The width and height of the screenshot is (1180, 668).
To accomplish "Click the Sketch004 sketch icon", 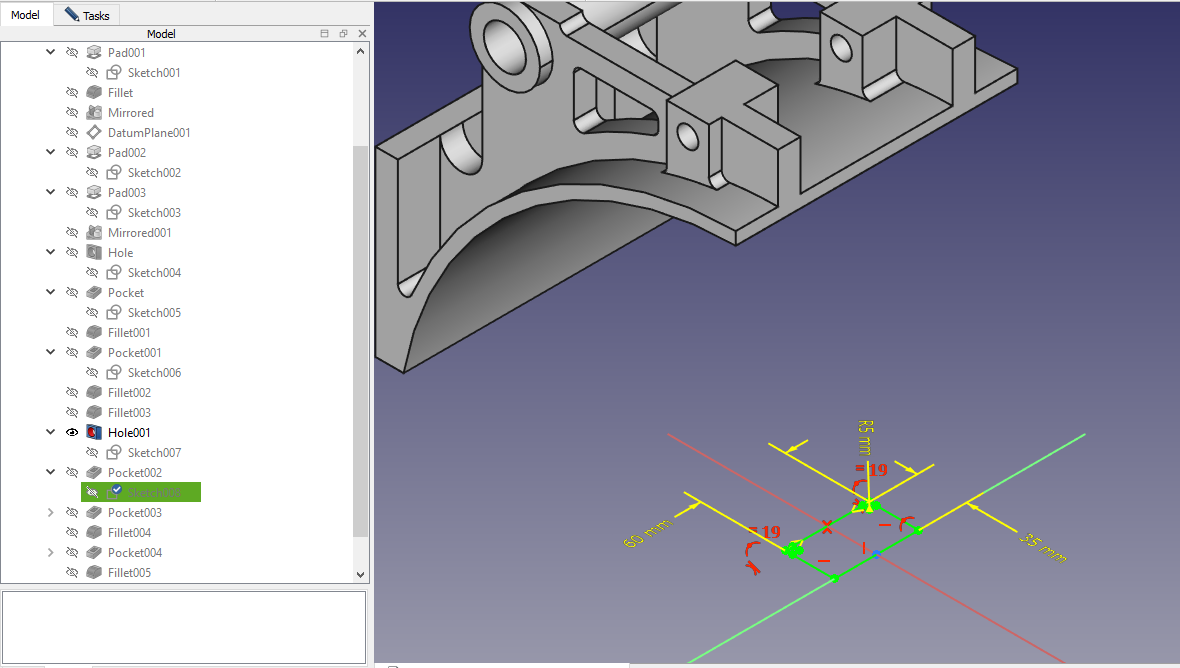I will [114, 273].
